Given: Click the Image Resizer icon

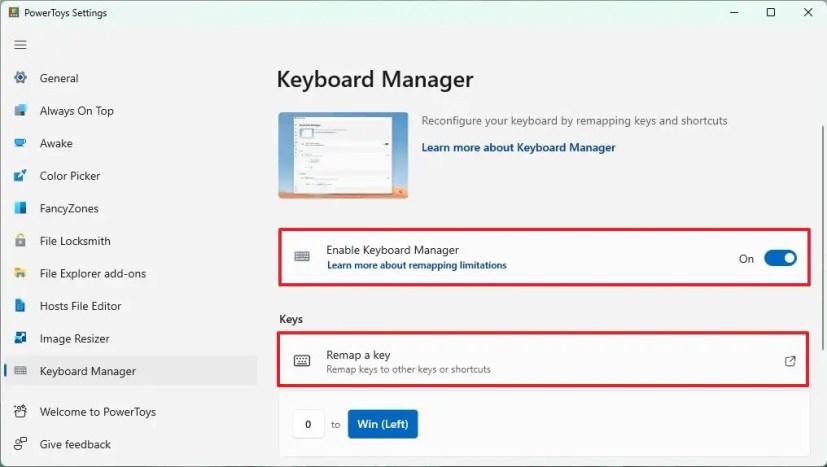Looking at the screenshot, I should (x=20, y=338).
